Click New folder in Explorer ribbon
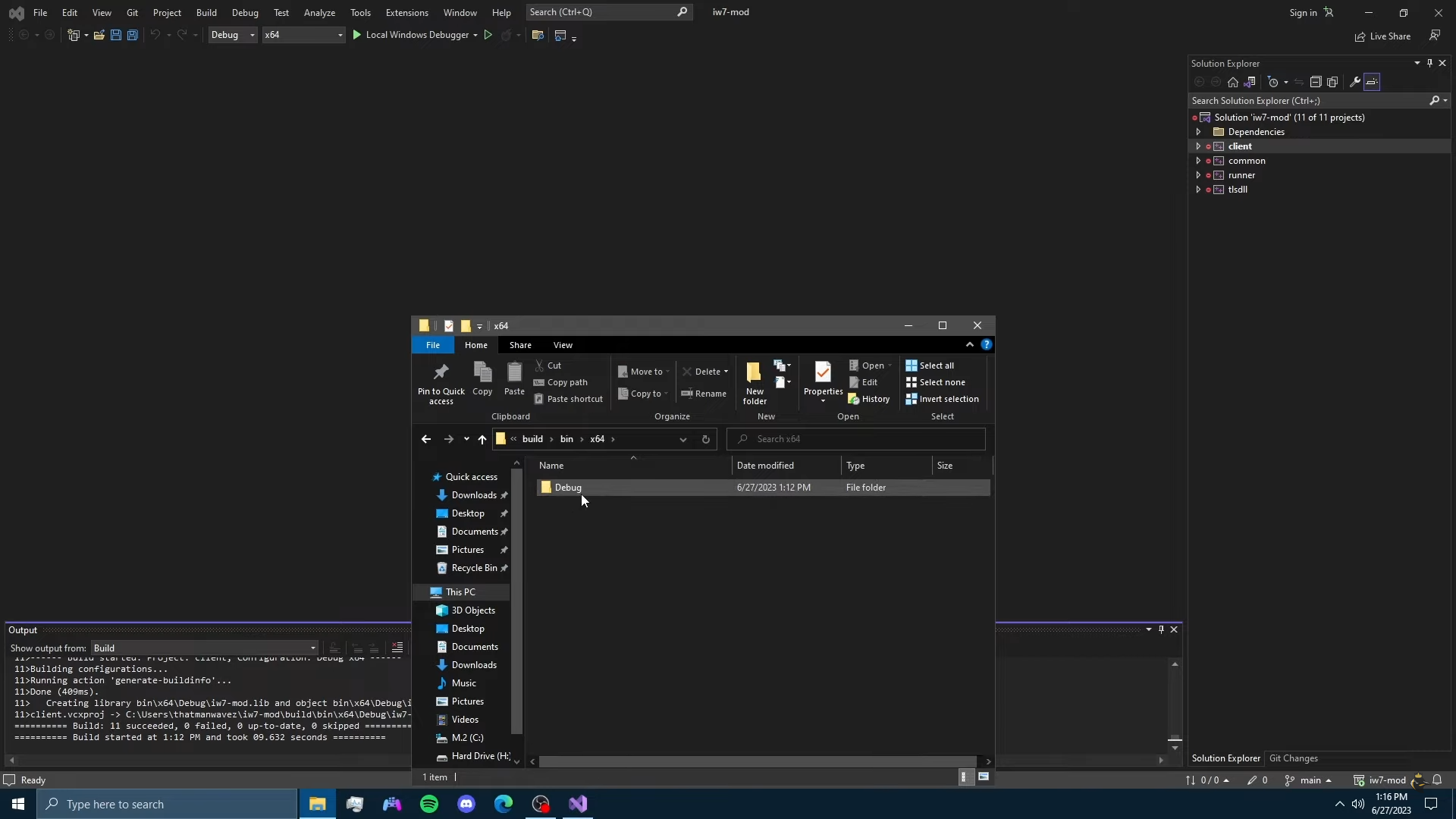The image size is (1456, 819). (754, 383)
